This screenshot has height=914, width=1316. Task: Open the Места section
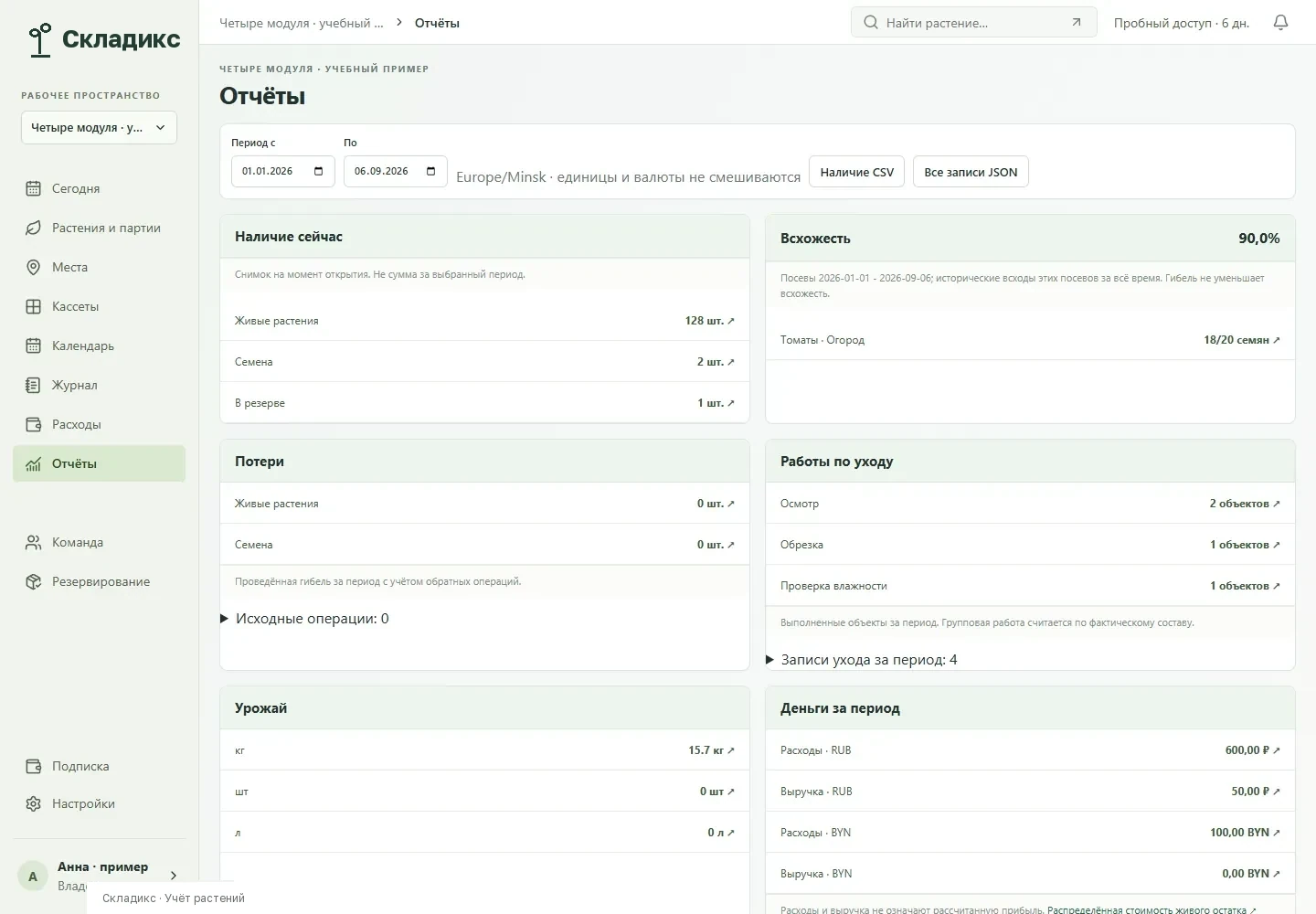tap(99, 267)
